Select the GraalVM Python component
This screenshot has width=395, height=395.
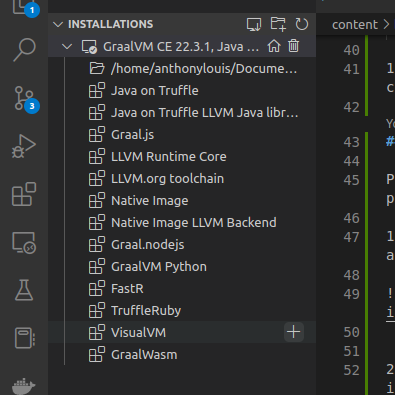pos(182,266)
